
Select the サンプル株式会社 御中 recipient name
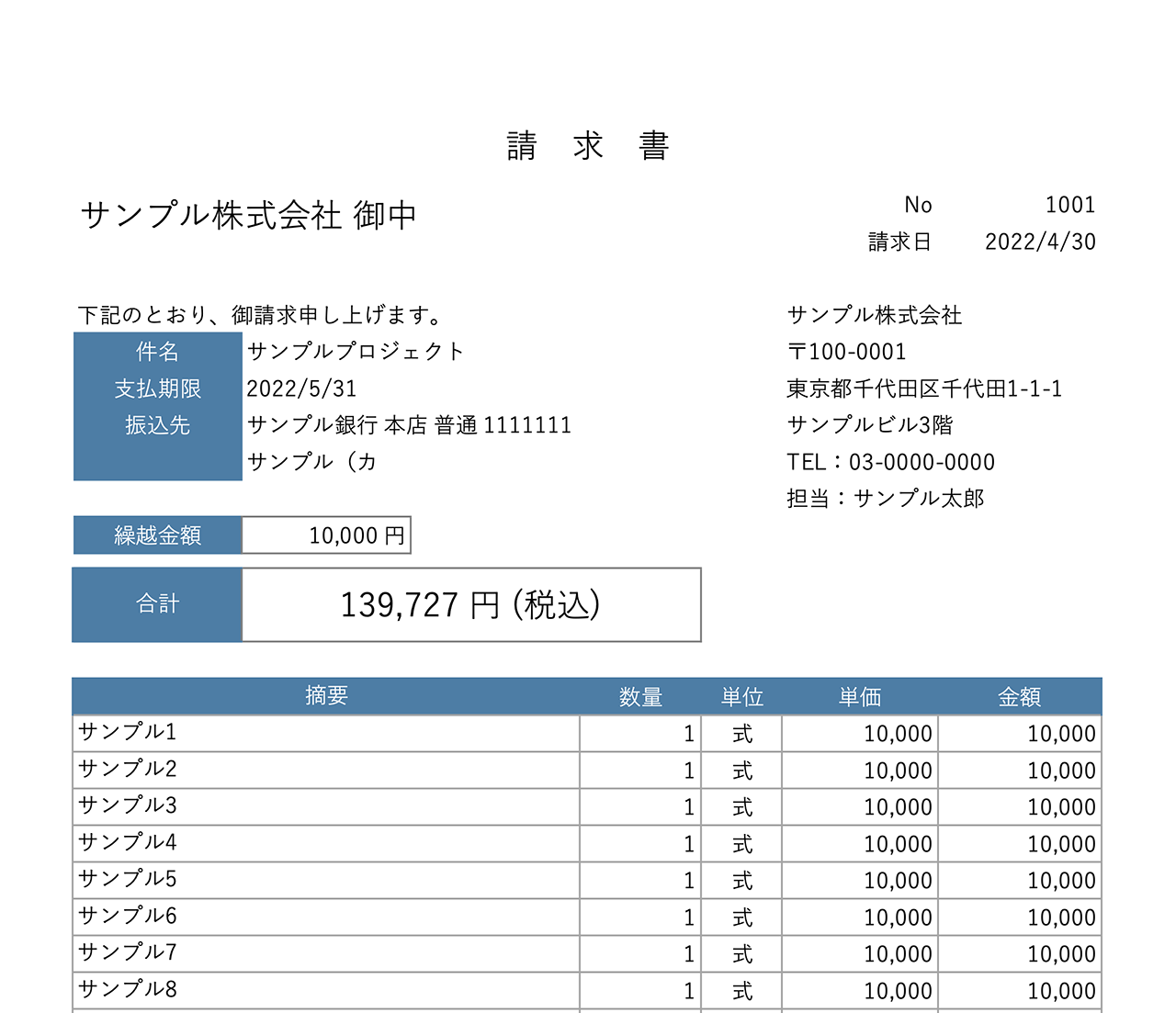click(x=248, y=214)
